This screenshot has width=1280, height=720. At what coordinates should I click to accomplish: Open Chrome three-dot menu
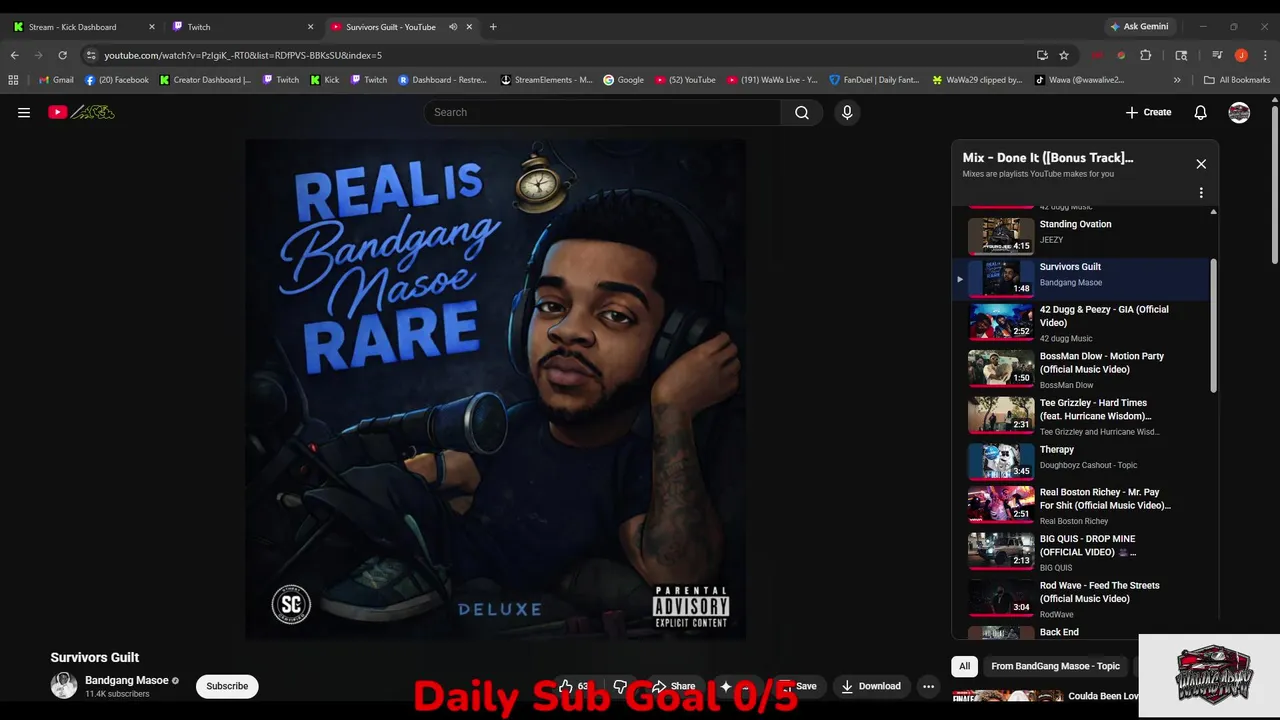tap(1265, 55)
